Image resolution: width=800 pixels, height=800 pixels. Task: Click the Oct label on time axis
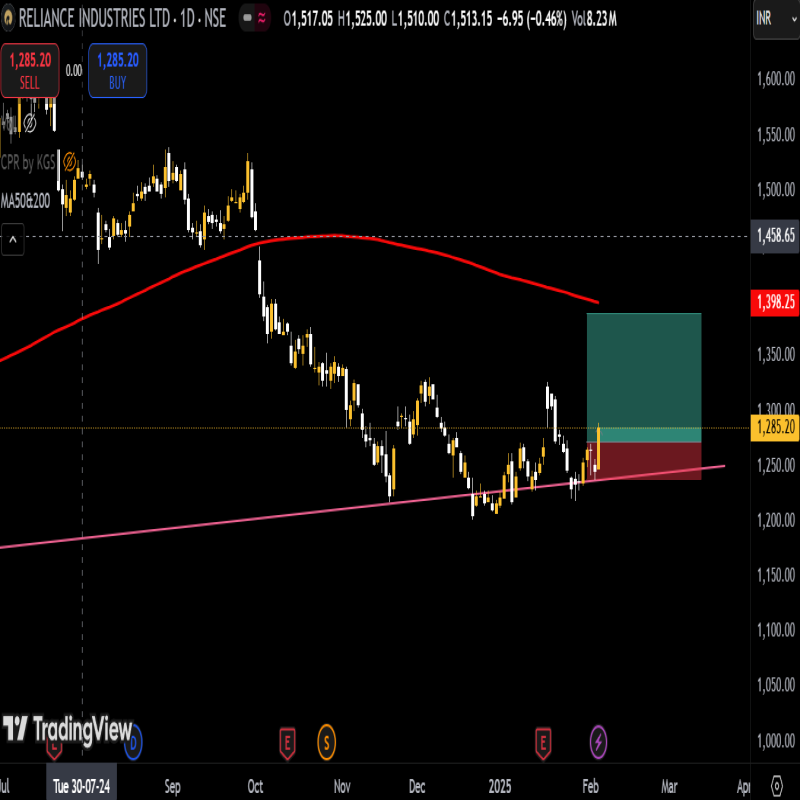point(255,786)
